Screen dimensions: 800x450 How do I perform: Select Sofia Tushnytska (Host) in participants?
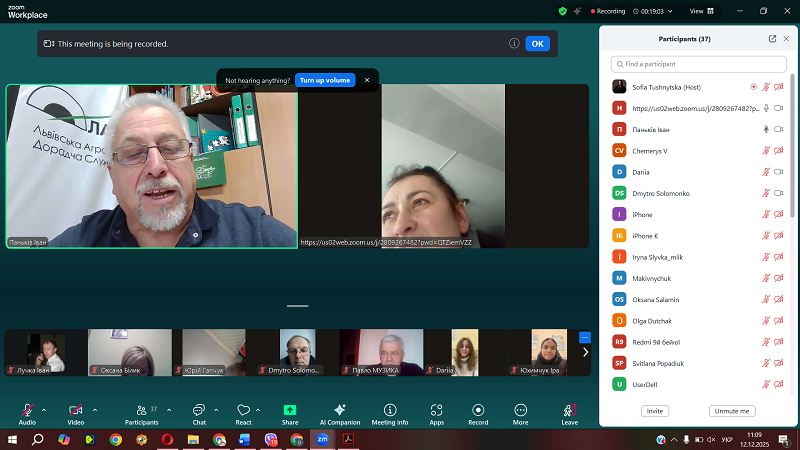(x=698, y=87)
